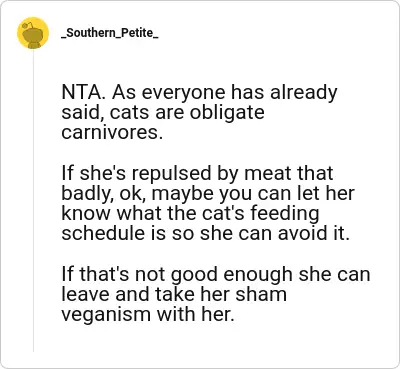
Task: Click the word "carnivores" in the comment
Action: click(113, 132)
